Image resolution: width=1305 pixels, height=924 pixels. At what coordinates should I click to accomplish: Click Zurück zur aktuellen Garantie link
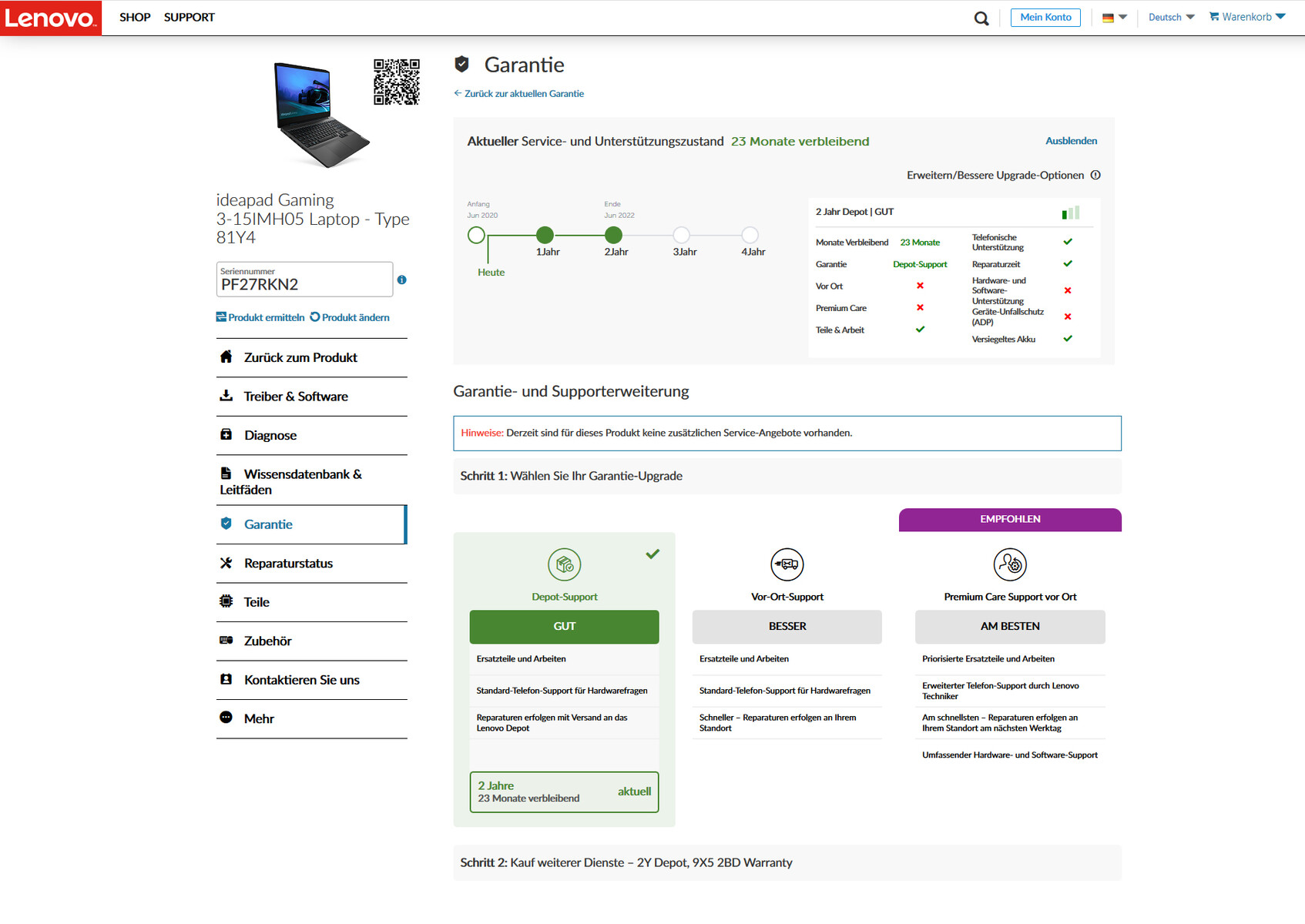coord(518,94)
